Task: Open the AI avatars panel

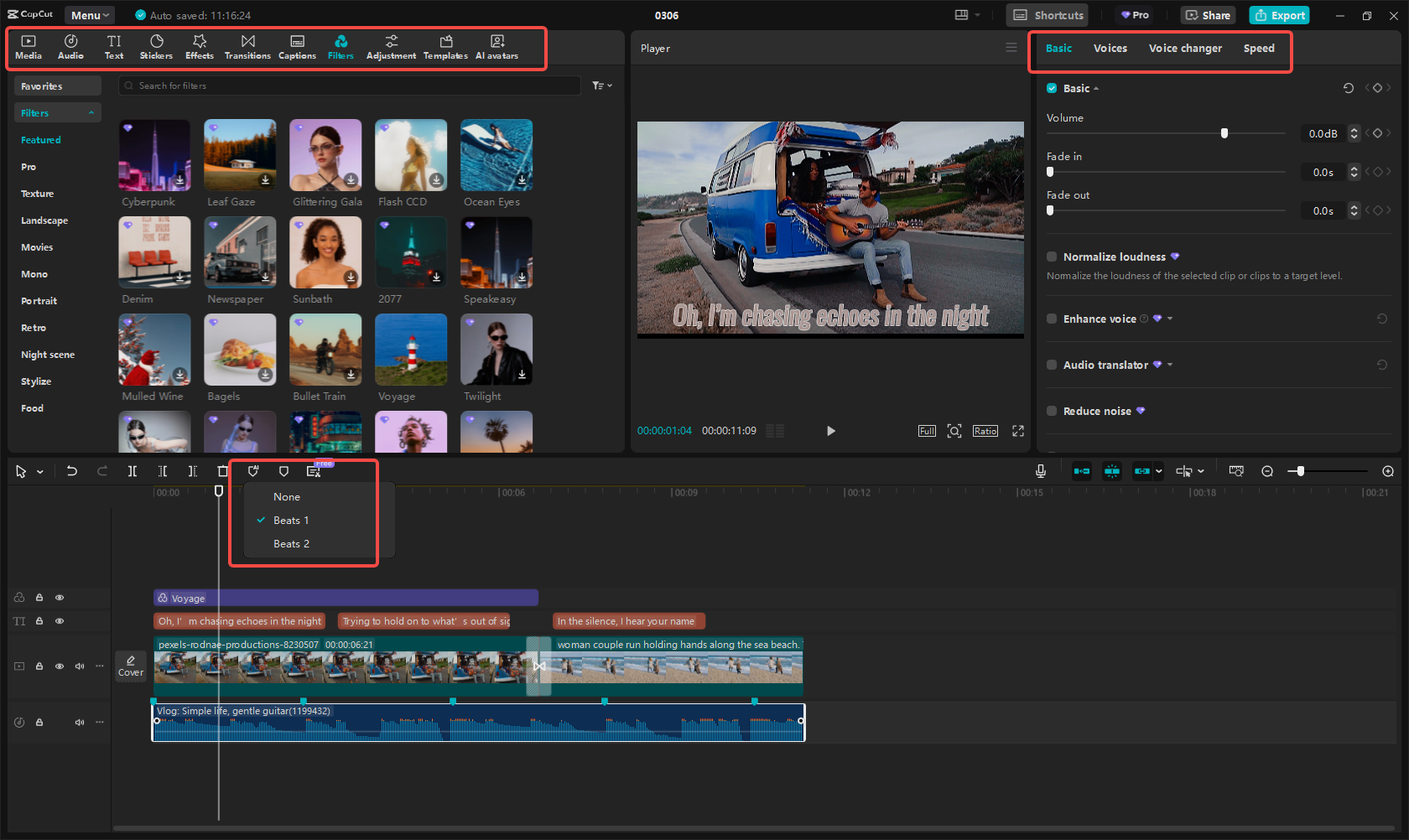Action: click(x=497, y=47)
